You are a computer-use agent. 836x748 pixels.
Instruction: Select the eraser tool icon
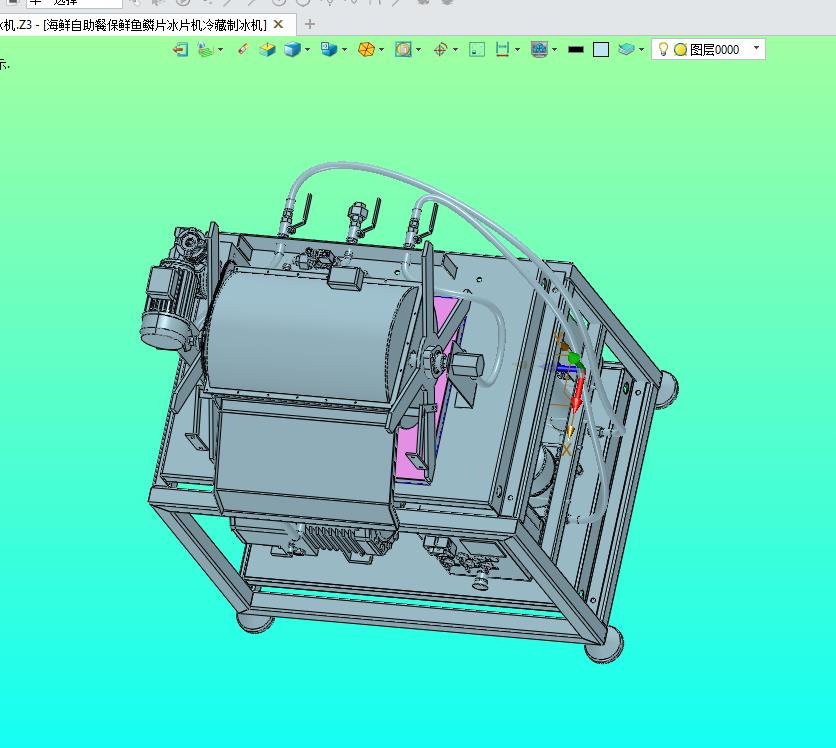(242, 49)
